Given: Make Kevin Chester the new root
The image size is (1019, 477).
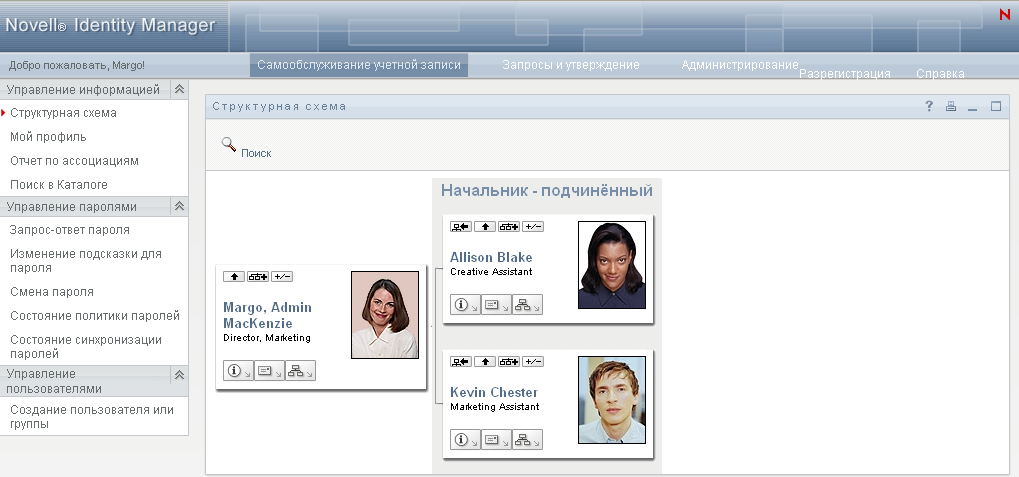Looking at the screenshot, I should (461, 362).
